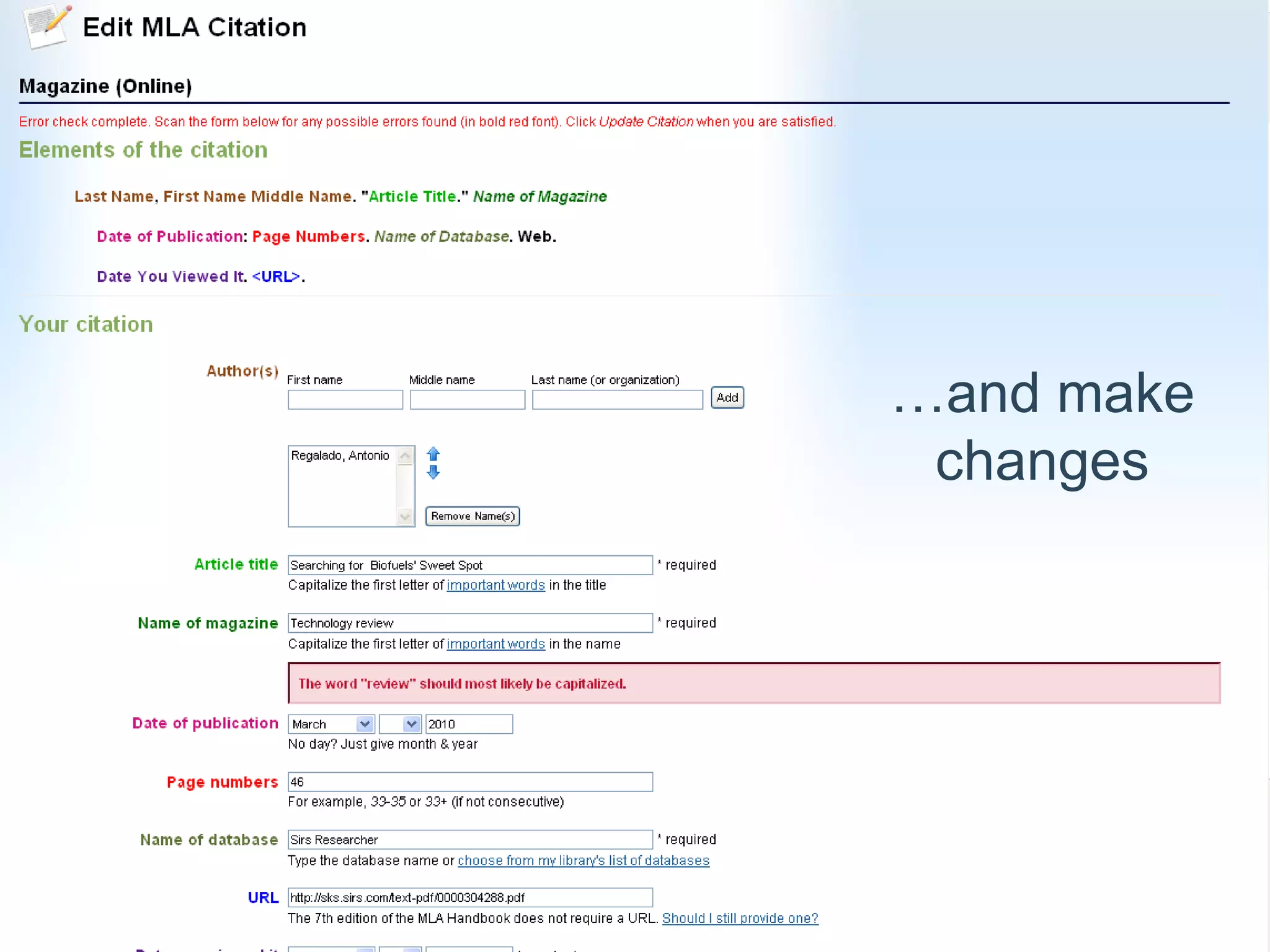Viewport: 1270px width, 952px height.
Task: Click into the Article title field
Action: click(470, 565)
